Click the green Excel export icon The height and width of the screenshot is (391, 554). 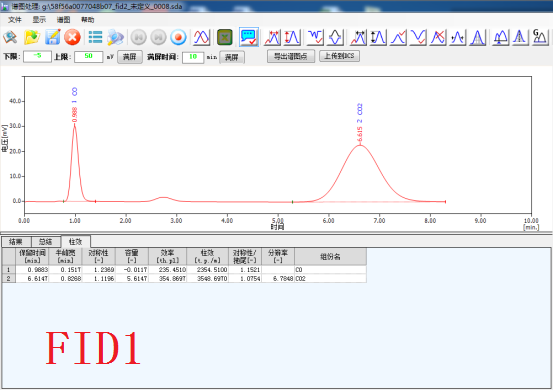(225, 37)
